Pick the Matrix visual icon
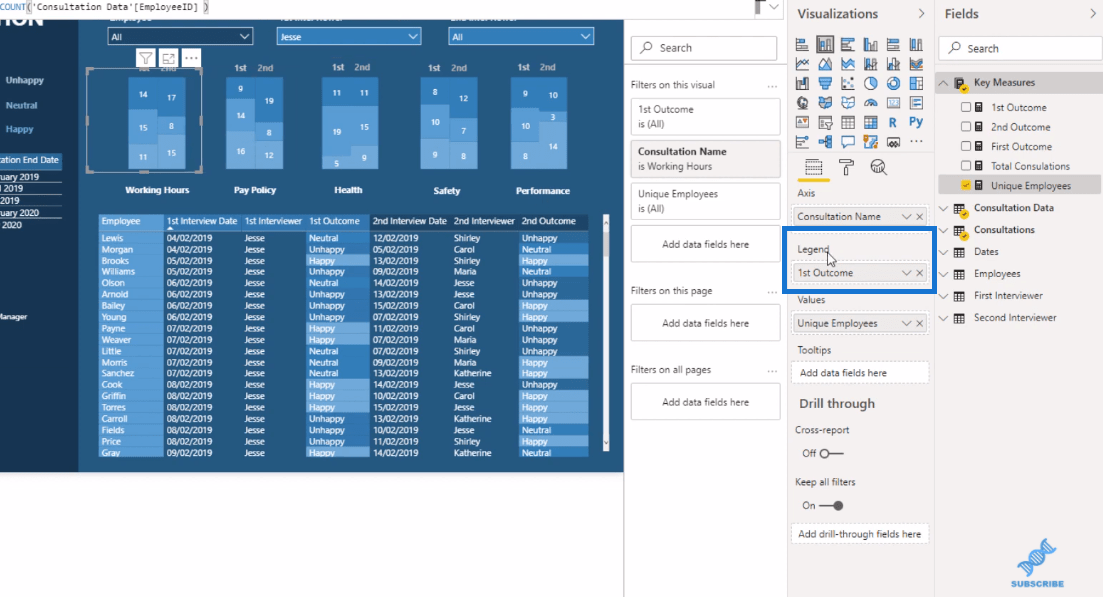Screen dimensions: 1103x597 point(870,122)
